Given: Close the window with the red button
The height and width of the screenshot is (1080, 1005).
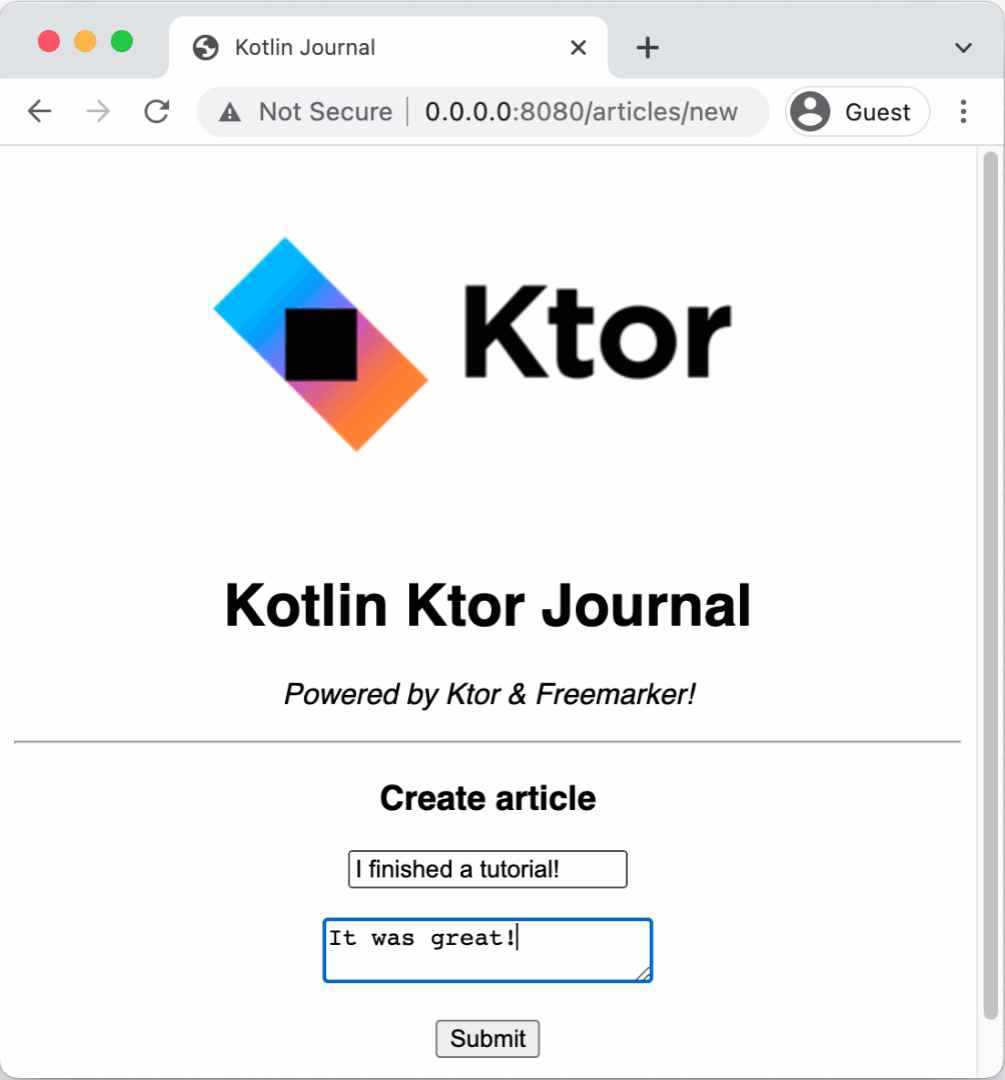Looking at the screenshot, I should (49, 41).
